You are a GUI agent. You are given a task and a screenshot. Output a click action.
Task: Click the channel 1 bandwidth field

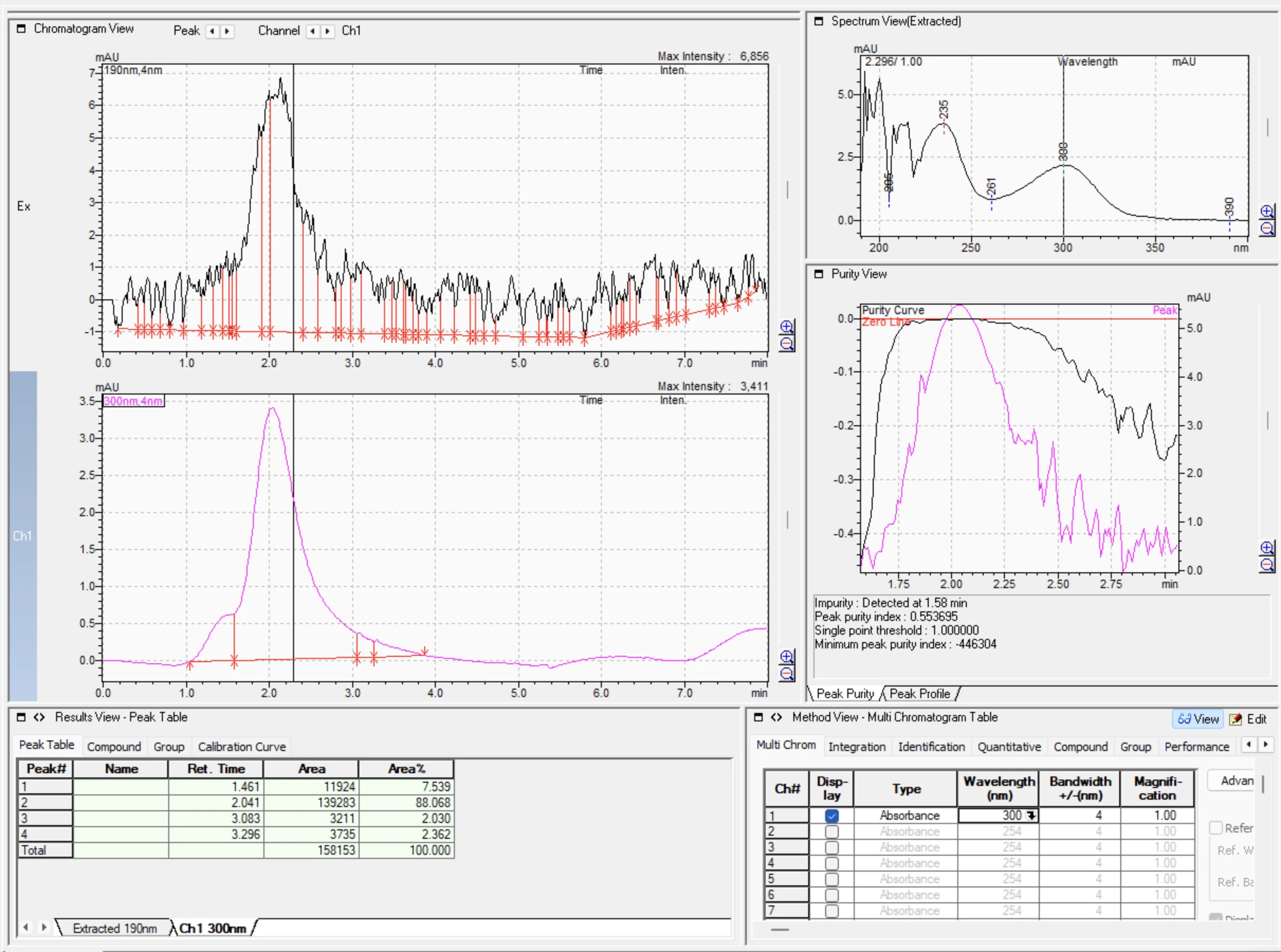click(x=1079, y=816)
